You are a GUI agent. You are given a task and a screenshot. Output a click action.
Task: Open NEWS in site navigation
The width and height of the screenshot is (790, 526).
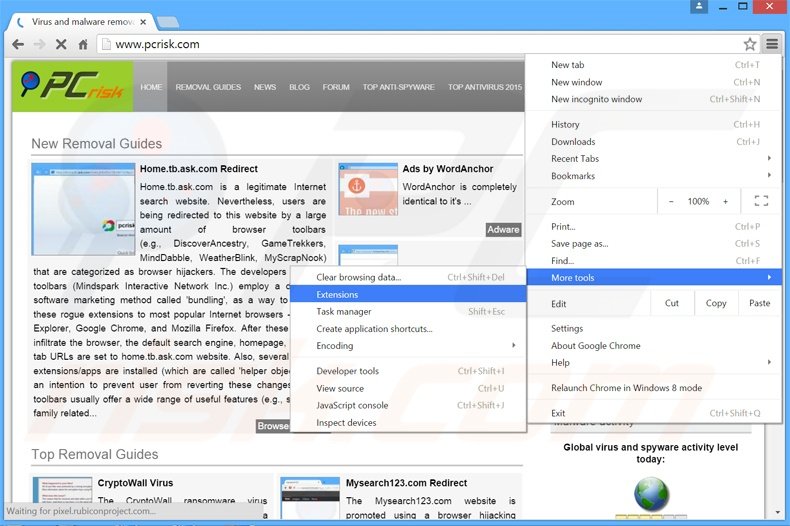click(x=265, y=87)
